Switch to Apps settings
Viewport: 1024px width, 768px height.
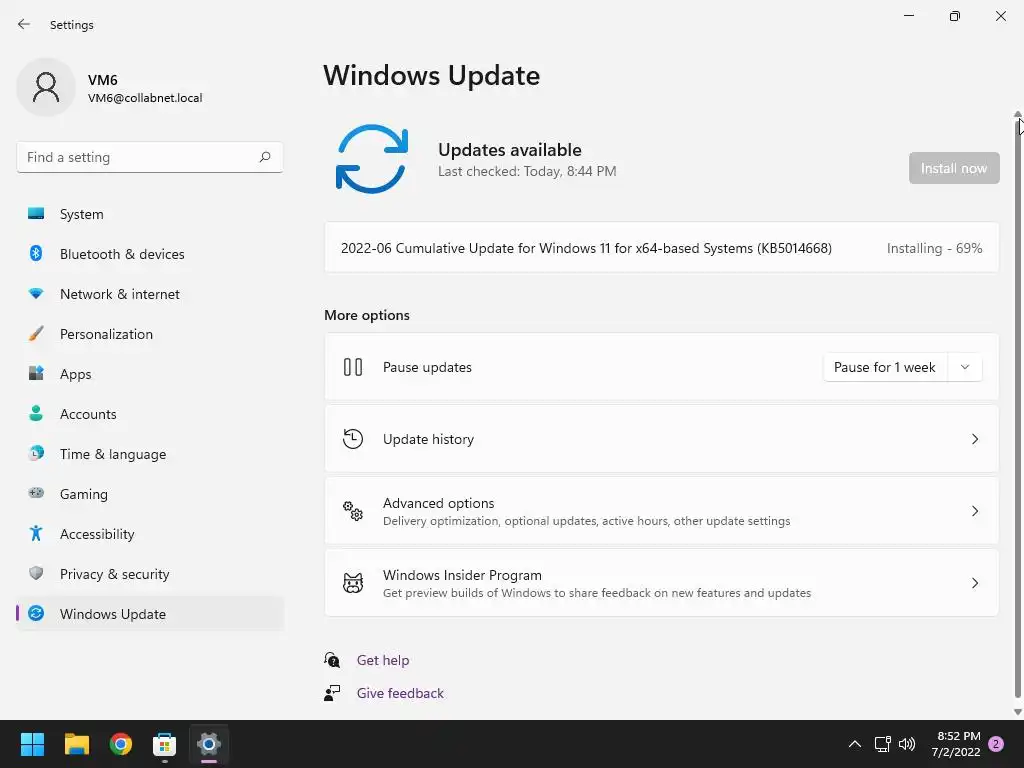click(150, 374)
